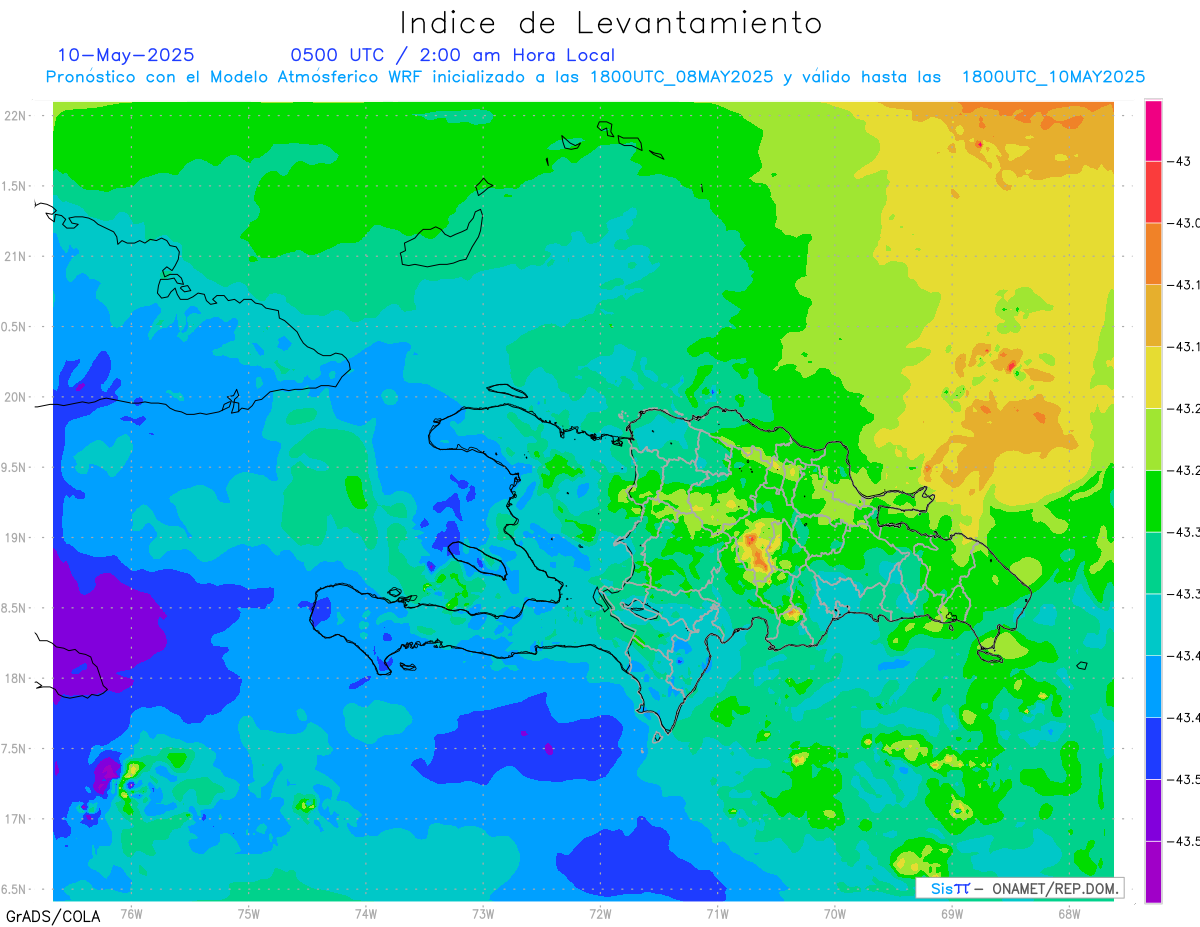1200x927 pixels.
Task: Click the "ONAMET/REP.DOM." label box
Action: (1018, 888)
